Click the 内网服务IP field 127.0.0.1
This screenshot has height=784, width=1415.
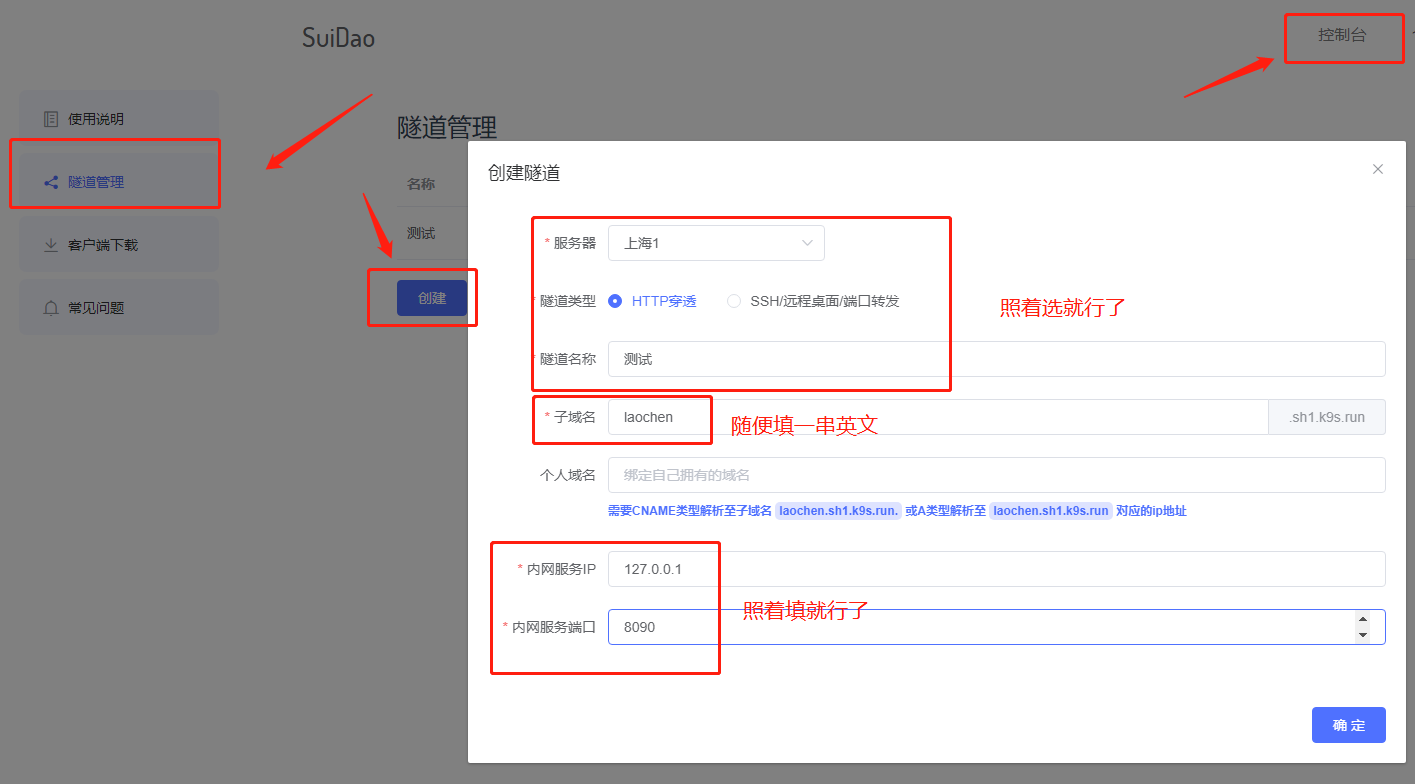pyautogui.click(x=997, y=569)
